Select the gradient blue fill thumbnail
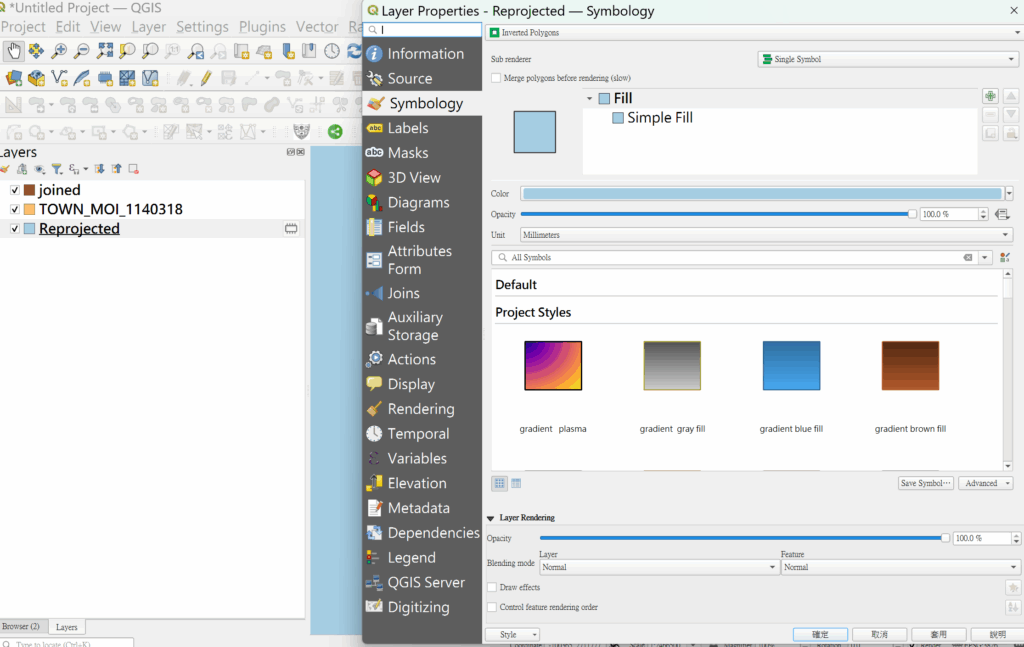1024x647 pixels. (792, 366)
